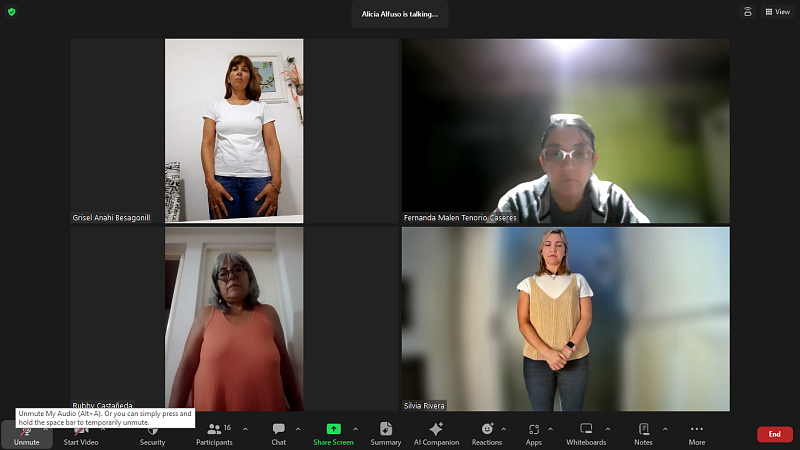Click the red End button

[x=774, y=434]
